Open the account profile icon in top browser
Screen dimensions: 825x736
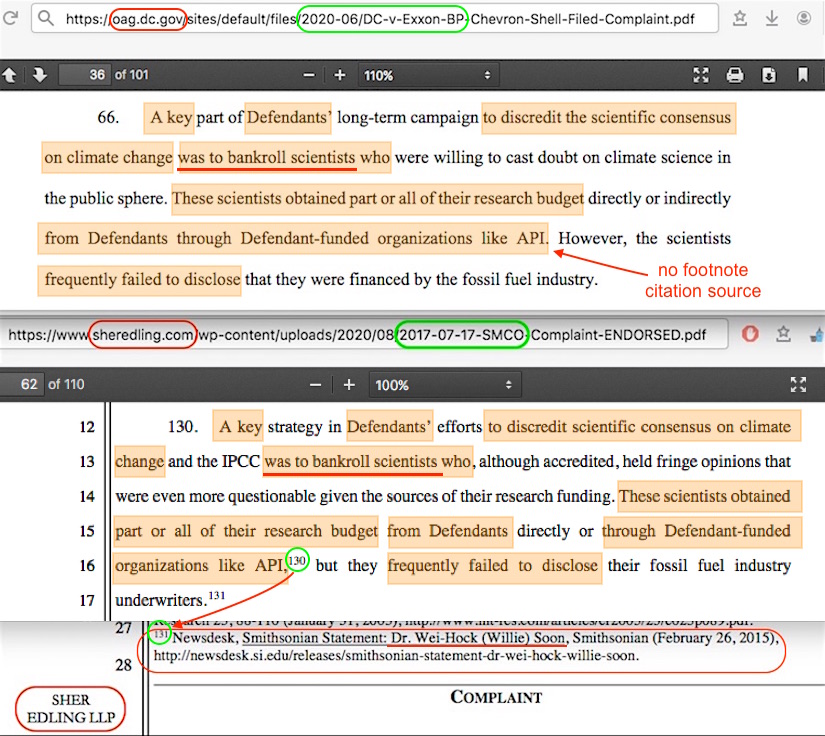(805, 18)
